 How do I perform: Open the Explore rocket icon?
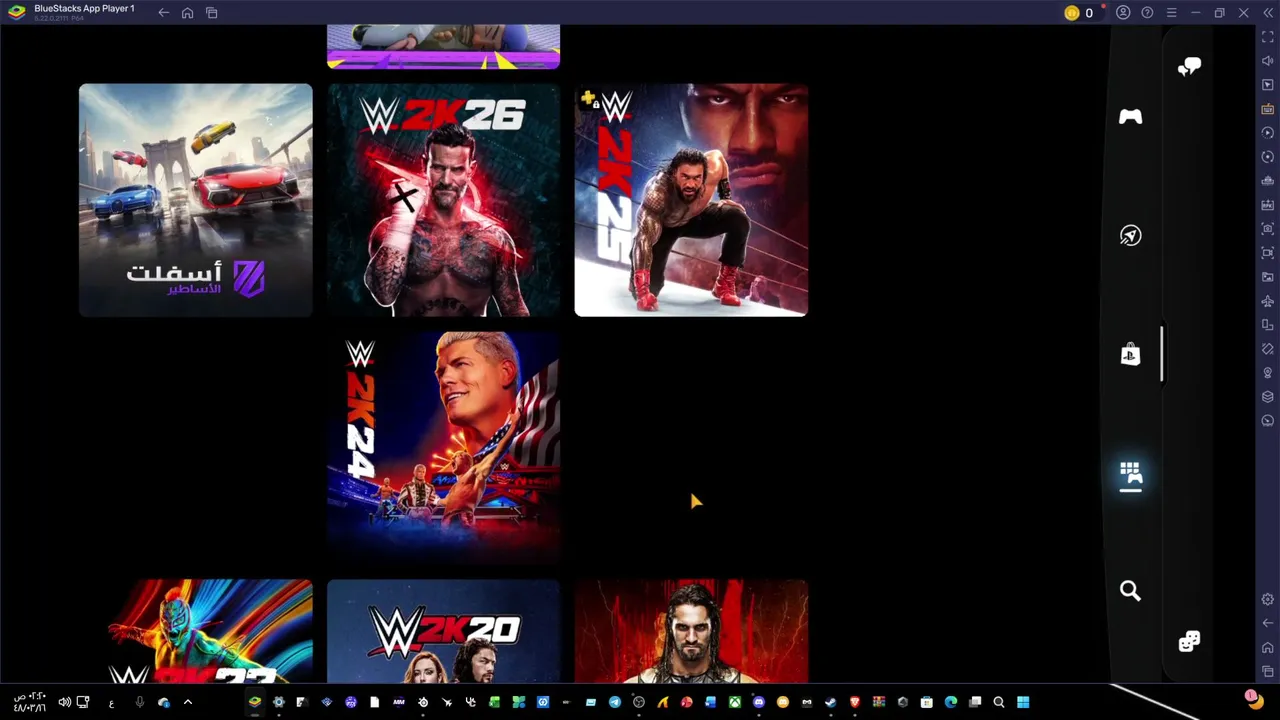pos(1130,235)
